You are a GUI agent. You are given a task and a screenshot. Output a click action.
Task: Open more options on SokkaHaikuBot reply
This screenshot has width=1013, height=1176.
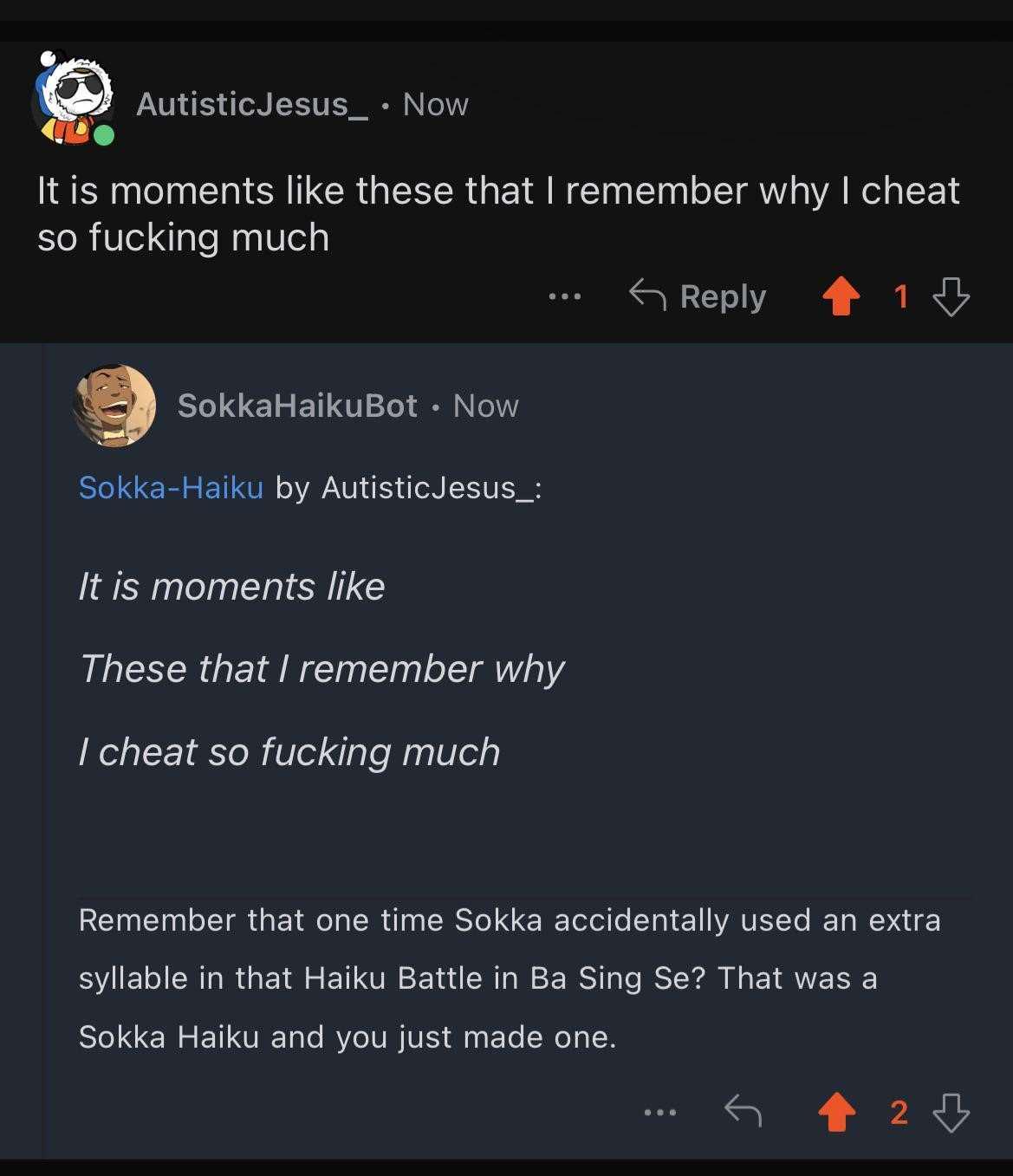pos(660,1112)
